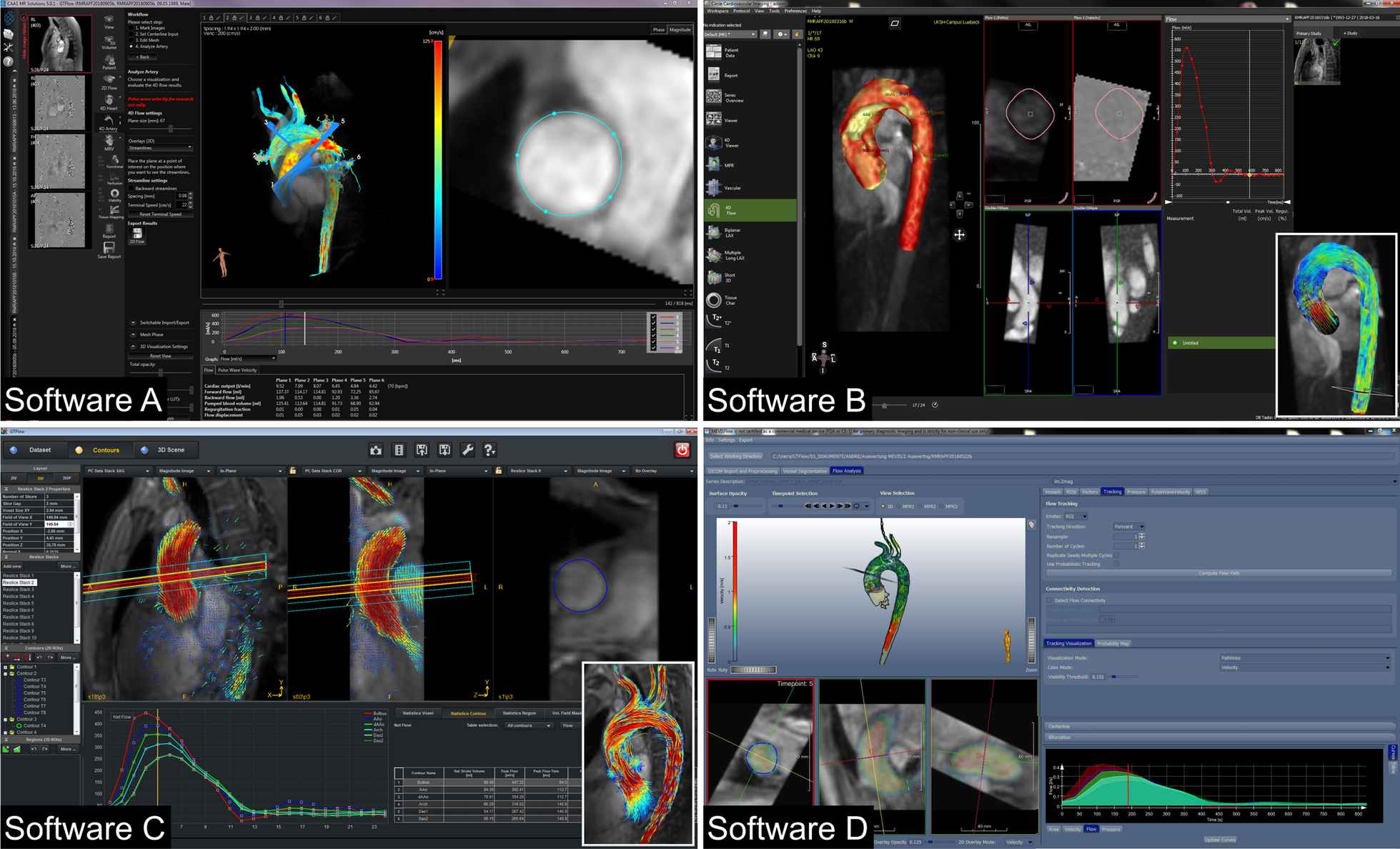The image size is (1400, 849).
Task: Click the wrench settings icon in Software C
Action: click(467, 450)
